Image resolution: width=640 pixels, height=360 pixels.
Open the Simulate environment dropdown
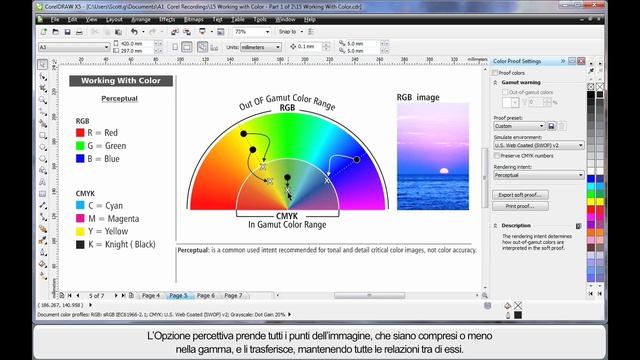539,145
